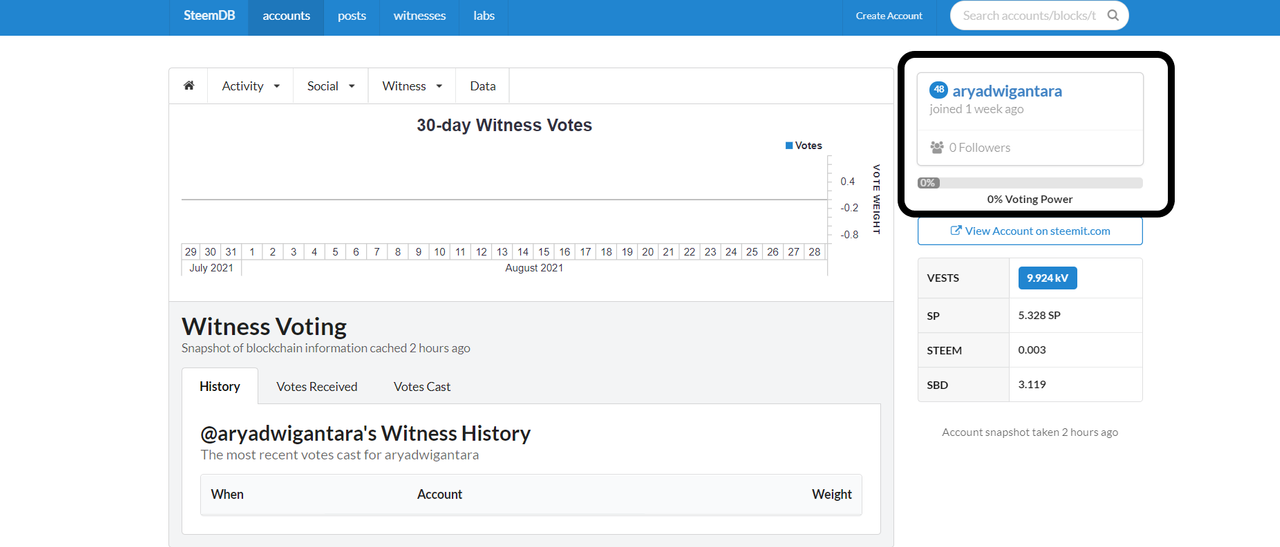Focus the search accounts input field
Viewport: 1280px width, 547px height.
point(1028,16)
